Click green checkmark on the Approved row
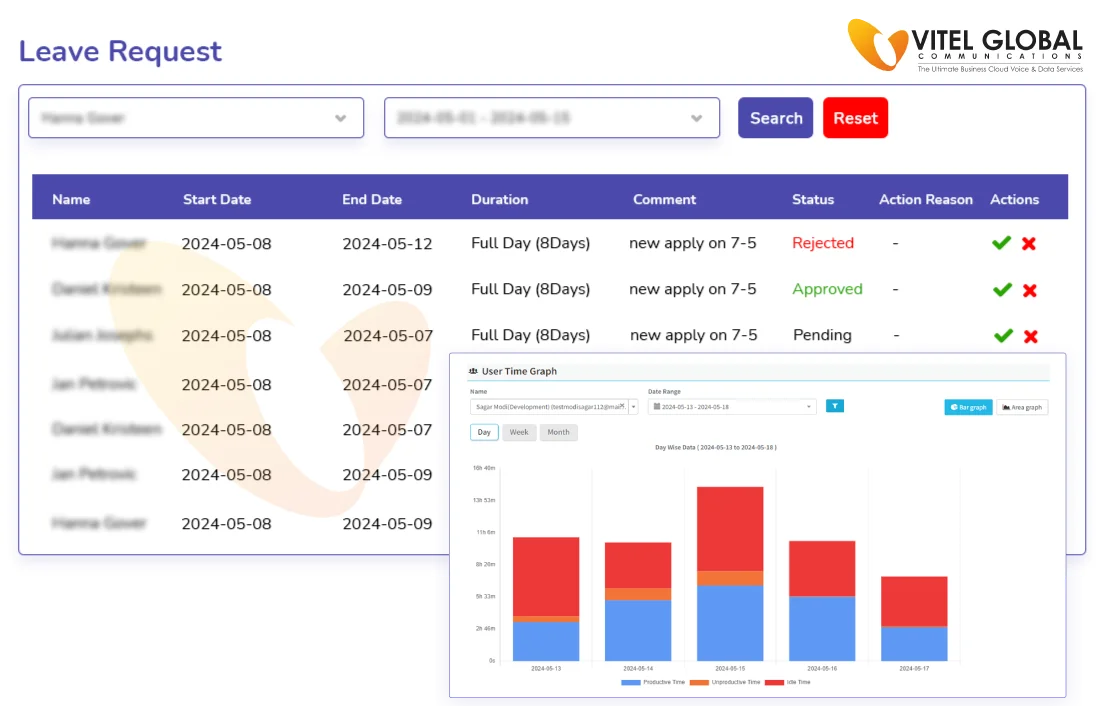Screen dimensions: 1115x706 [1001, 290]
